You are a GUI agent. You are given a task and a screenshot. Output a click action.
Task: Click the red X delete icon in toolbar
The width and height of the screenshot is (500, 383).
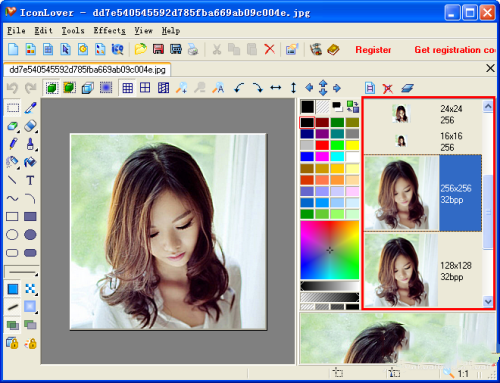point(269,49)
